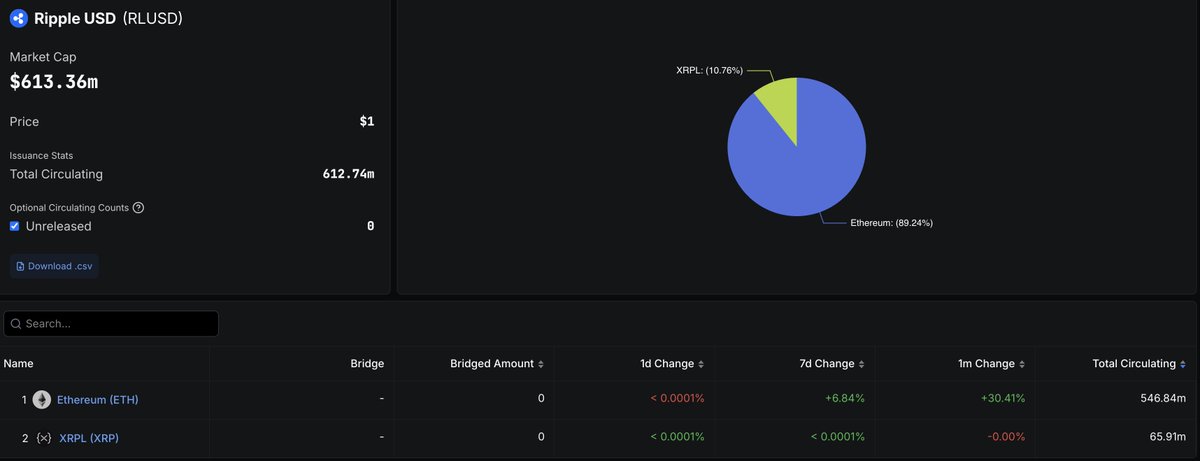Image resolution: width=1200 pixels, height=461 pixels.
Task: Sort by 1m Change column
Action: pyautogui.click(x=992, y=364)
